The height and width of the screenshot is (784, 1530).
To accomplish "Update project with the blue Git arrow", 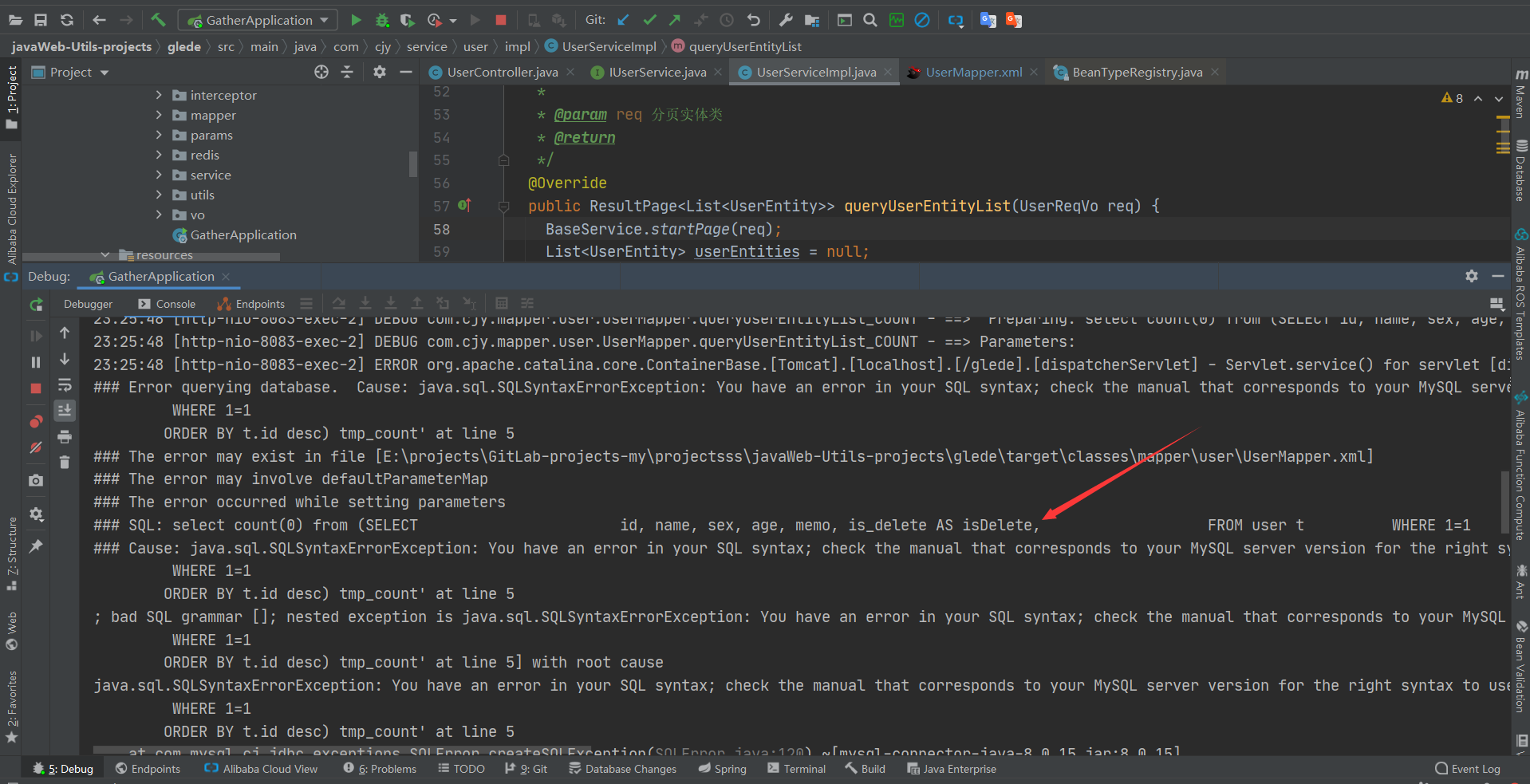I will 623,20.
